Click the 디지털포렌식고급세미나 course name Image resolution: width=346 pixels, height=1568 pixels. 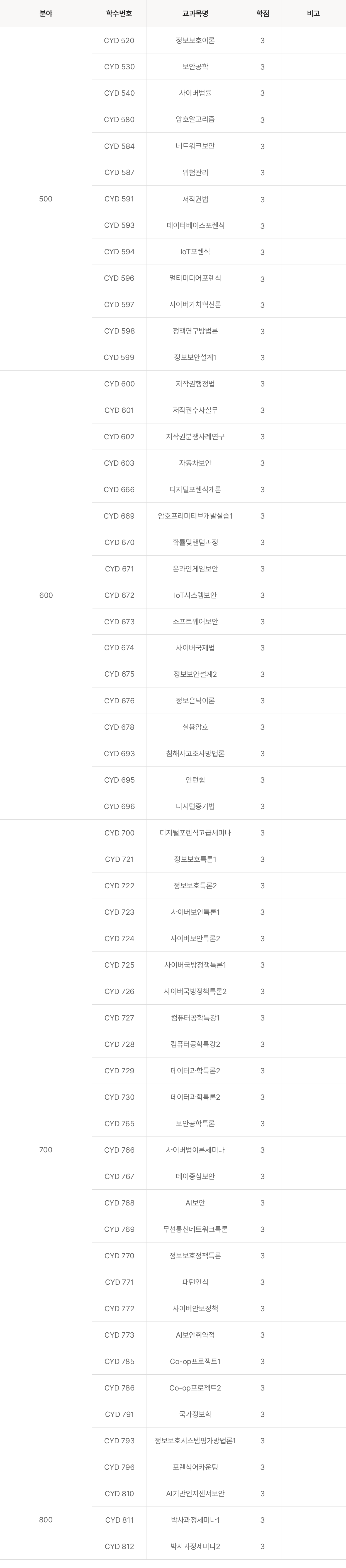click(195, 833)
